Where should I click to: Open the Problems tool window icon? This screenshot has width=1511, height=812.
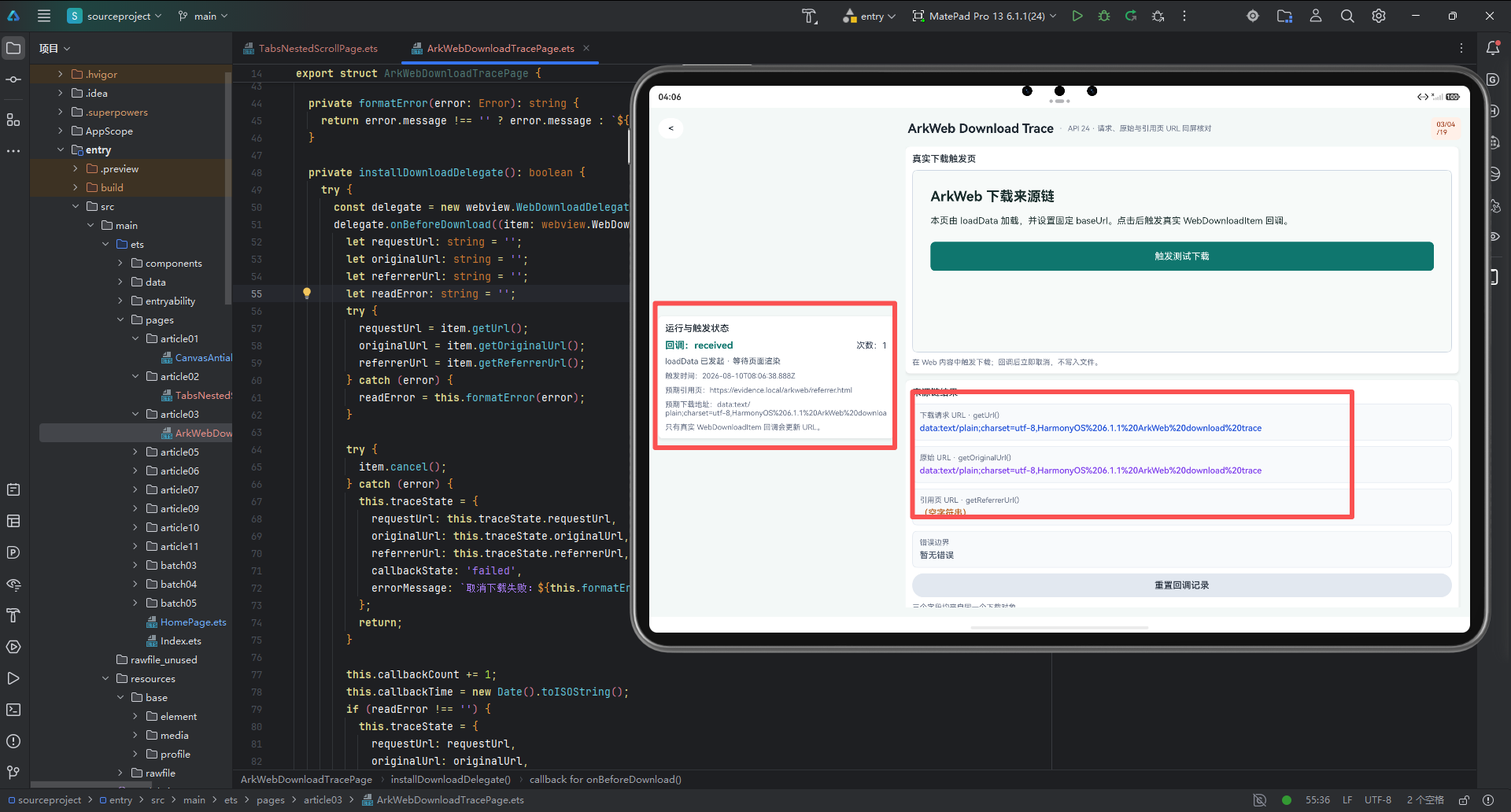point(13,741)
